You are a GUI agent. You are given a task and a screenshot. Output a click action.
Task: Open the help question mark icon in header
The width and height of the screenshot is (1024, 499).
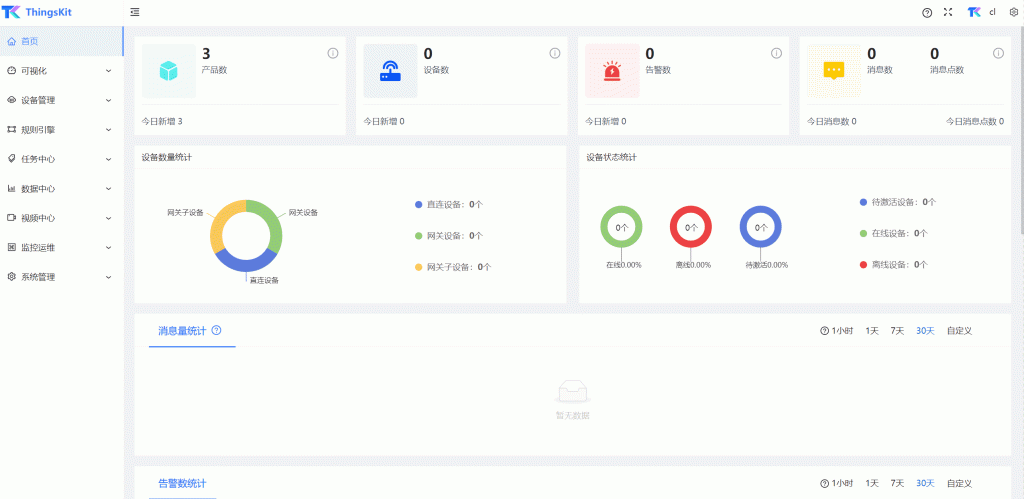[927, 12]
